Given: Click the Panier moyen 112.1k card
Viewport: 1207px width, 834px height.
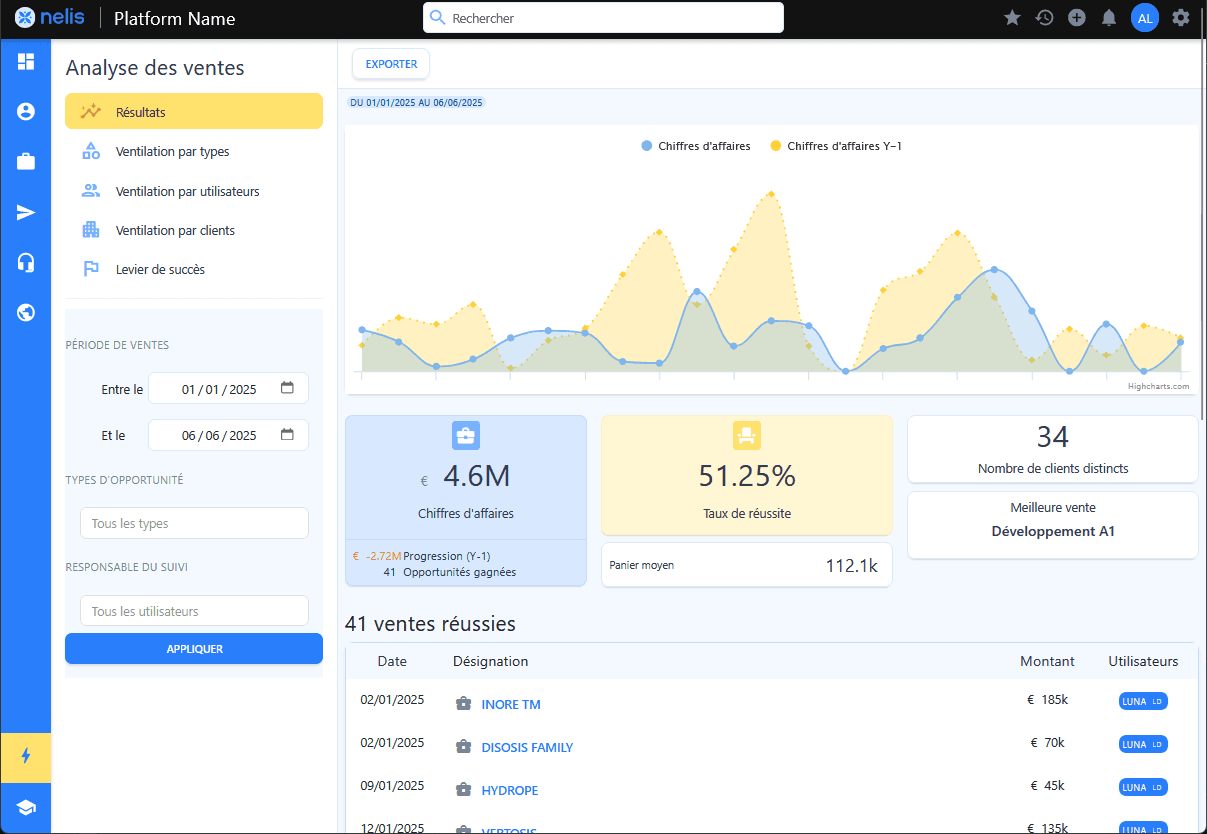Looking at the screenshot, I should click(x=747, y=565).
